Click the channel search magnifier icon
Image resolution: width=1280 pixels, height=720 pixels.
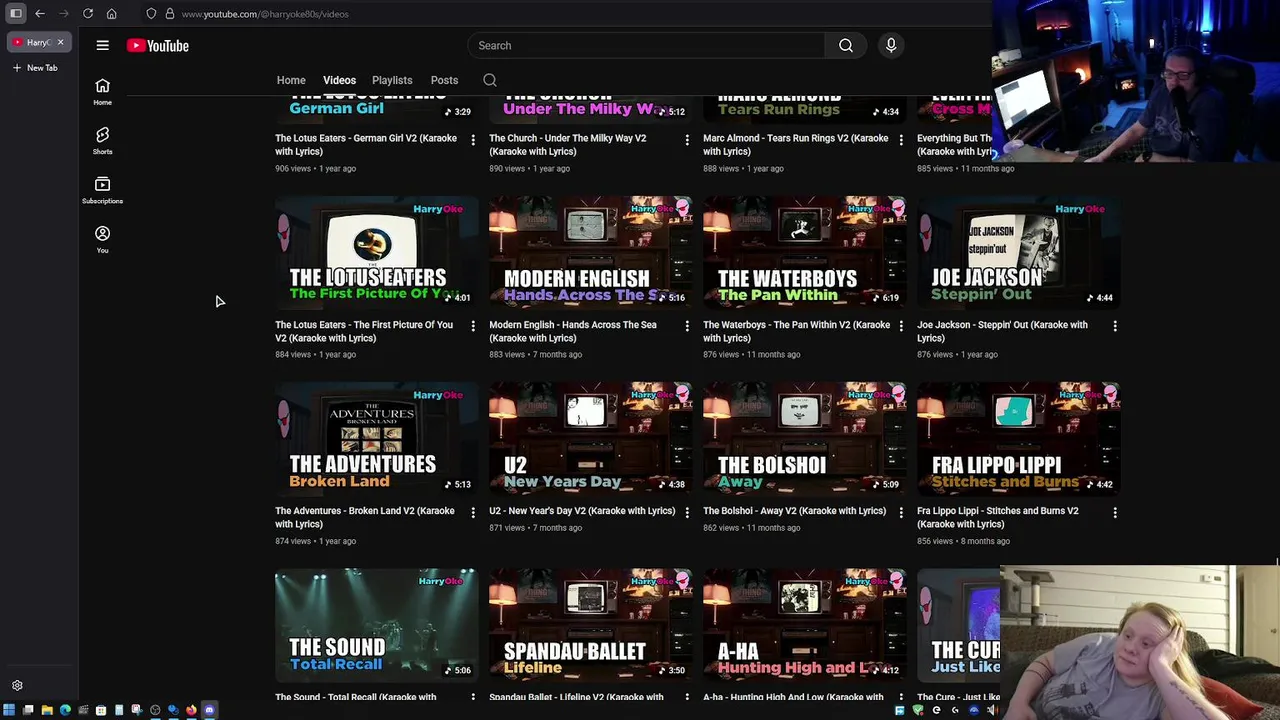pos(489,80)
